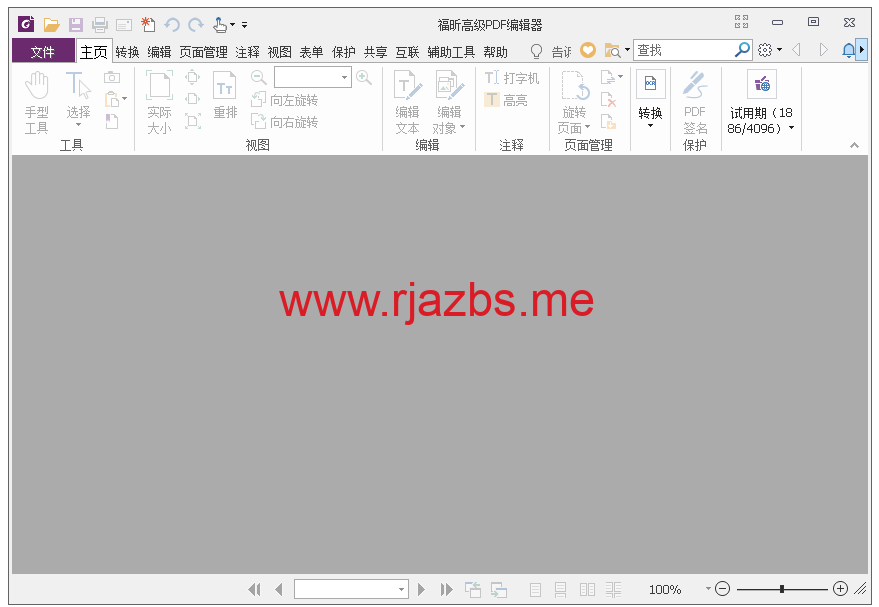879x607 pixels.
Task: Switch to Home (主页) tab
Action: tap(94, 52)
